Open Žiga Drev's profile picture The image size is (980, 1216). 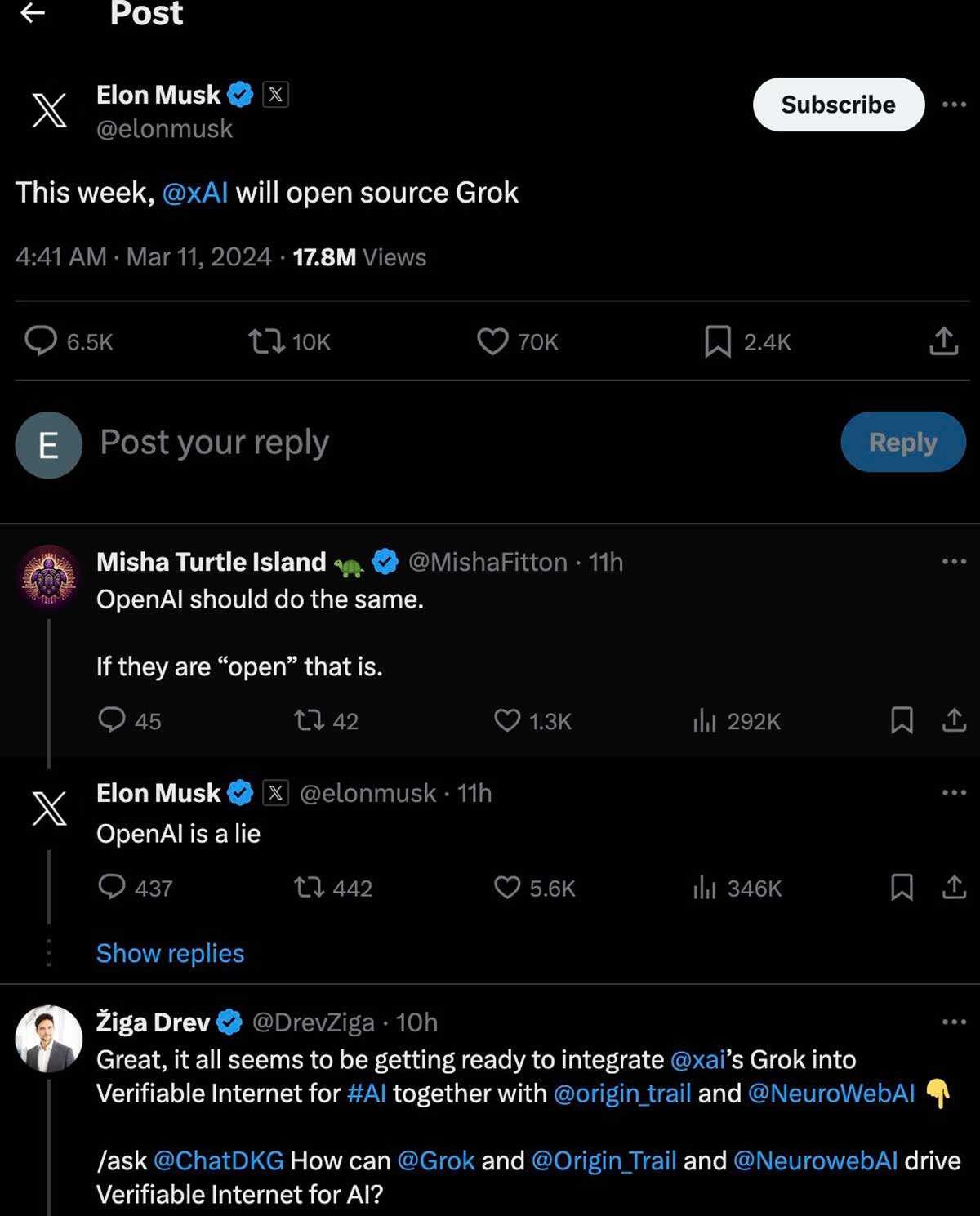tap(47, 1040)
